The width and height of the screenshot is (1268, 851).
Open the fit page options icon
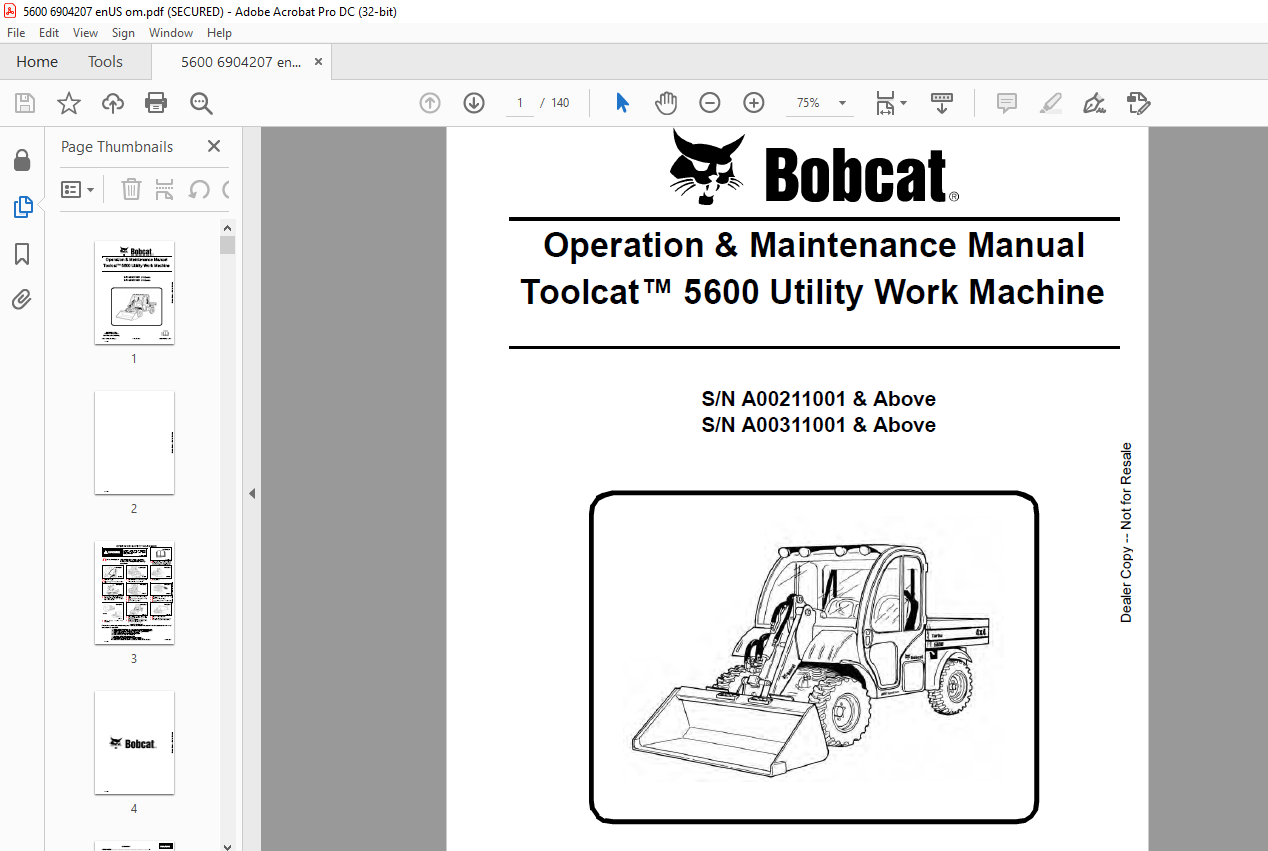pos(890,103)
